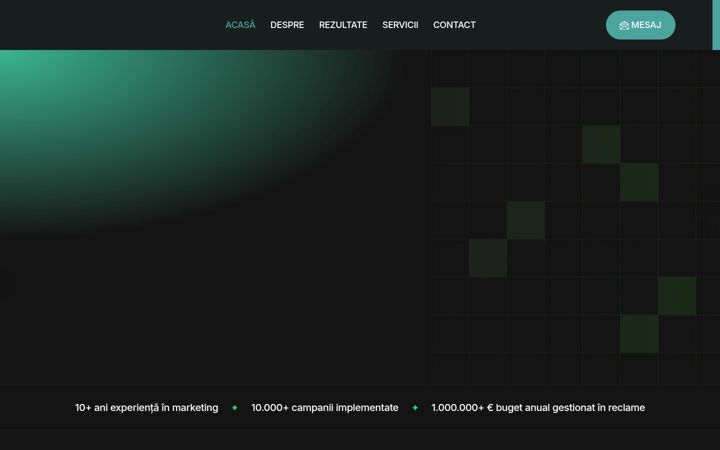Select SERVICII in the navigation bar
Screen dimensions: 720x450
(x=400, y=25)
